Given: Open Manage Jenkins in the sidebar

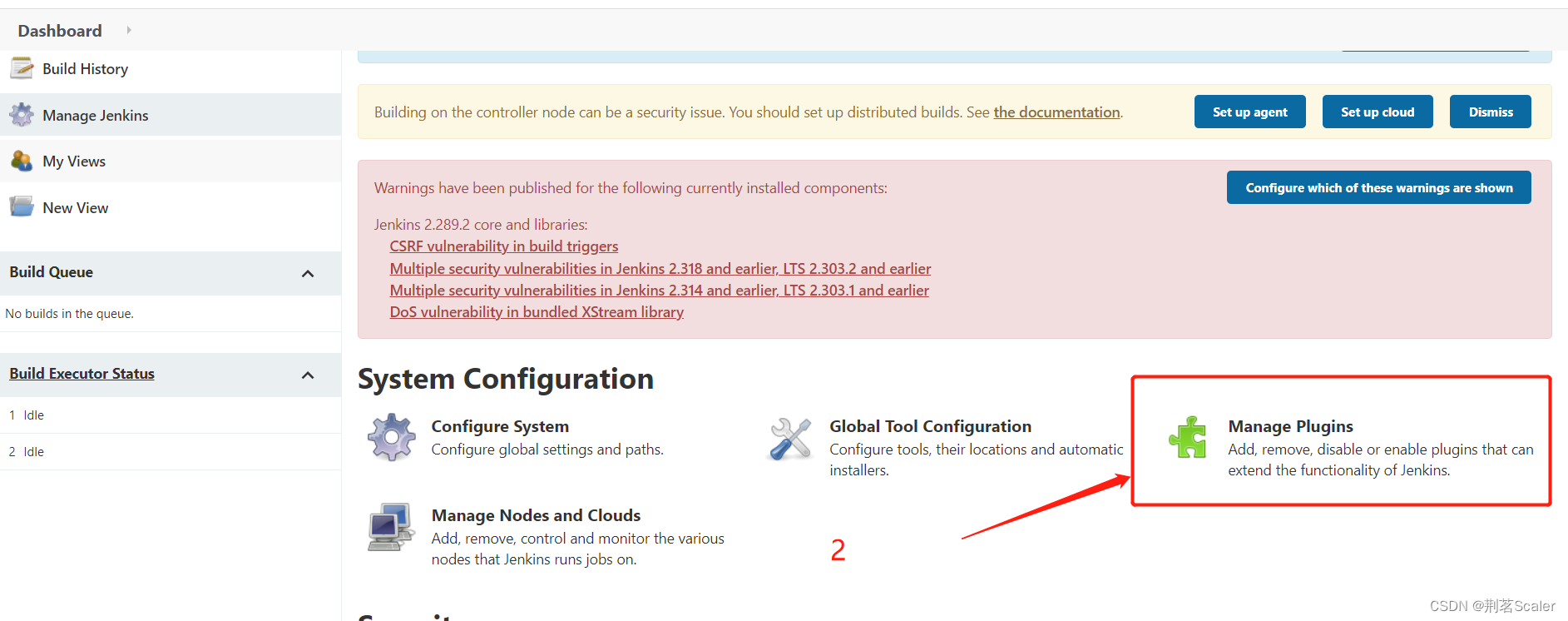Looking at the screenshot, I should [x=95, y=116].
